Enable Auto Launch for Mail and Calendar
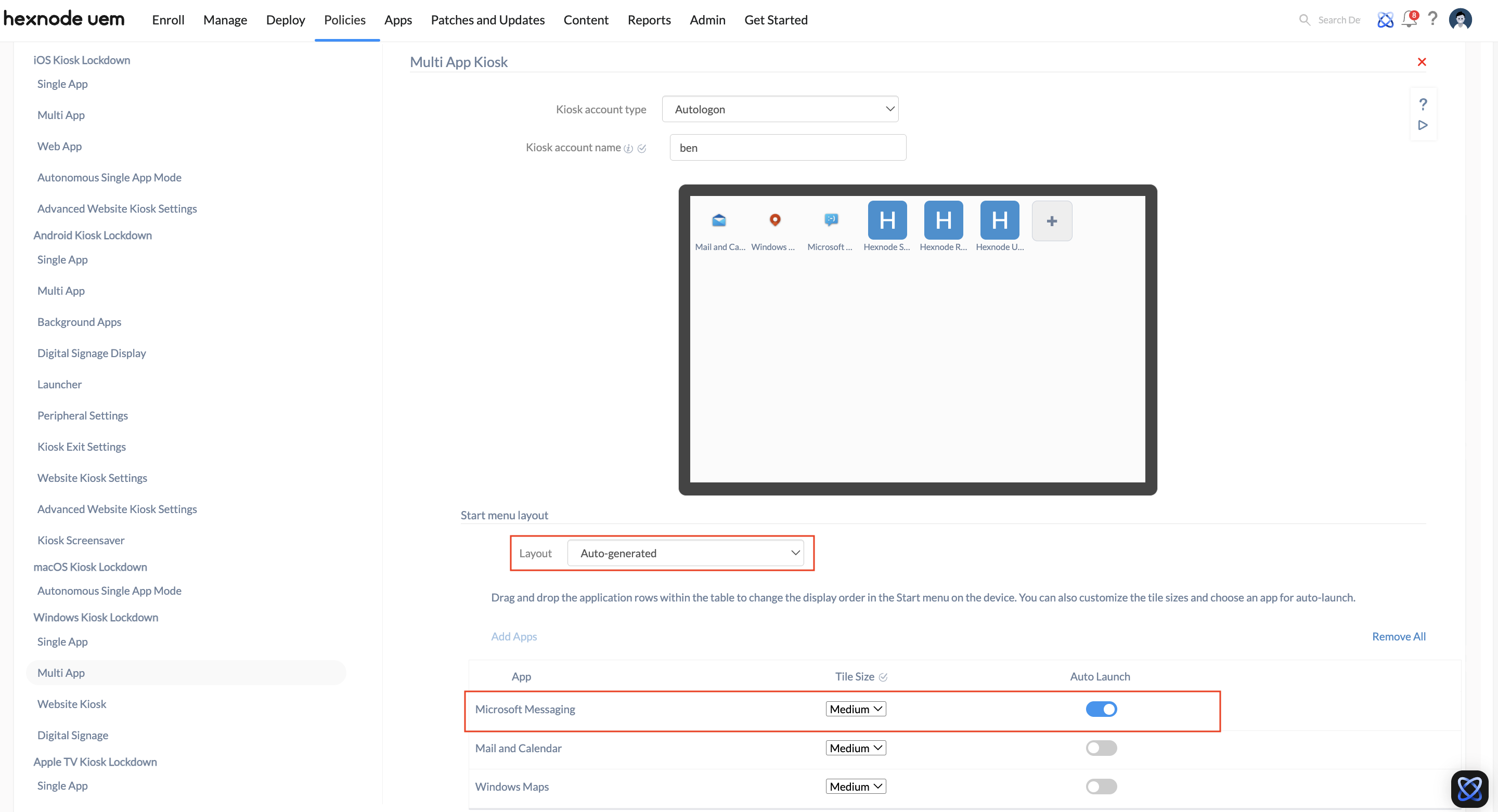Screen dimensions: 1498x812 (x=1101, y=748)
